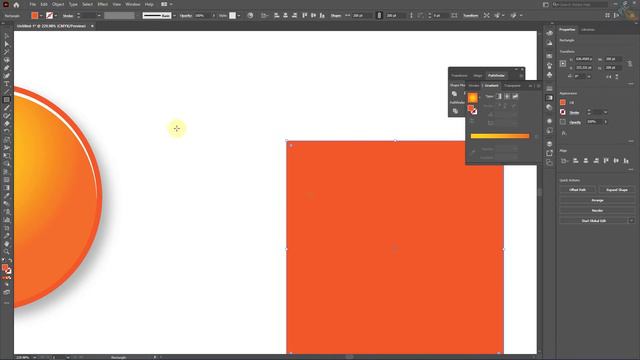Select the Zoom tool
The height and width of the screenshot is (360, 640).
click(x=7, y=252)
